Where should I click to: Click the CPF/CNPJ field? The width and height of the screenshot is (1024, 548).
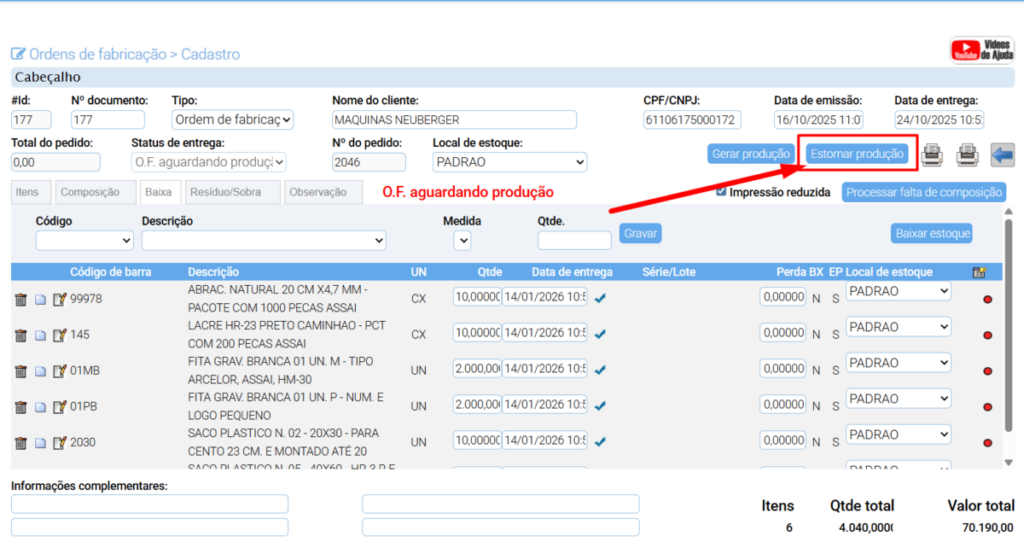692,120
